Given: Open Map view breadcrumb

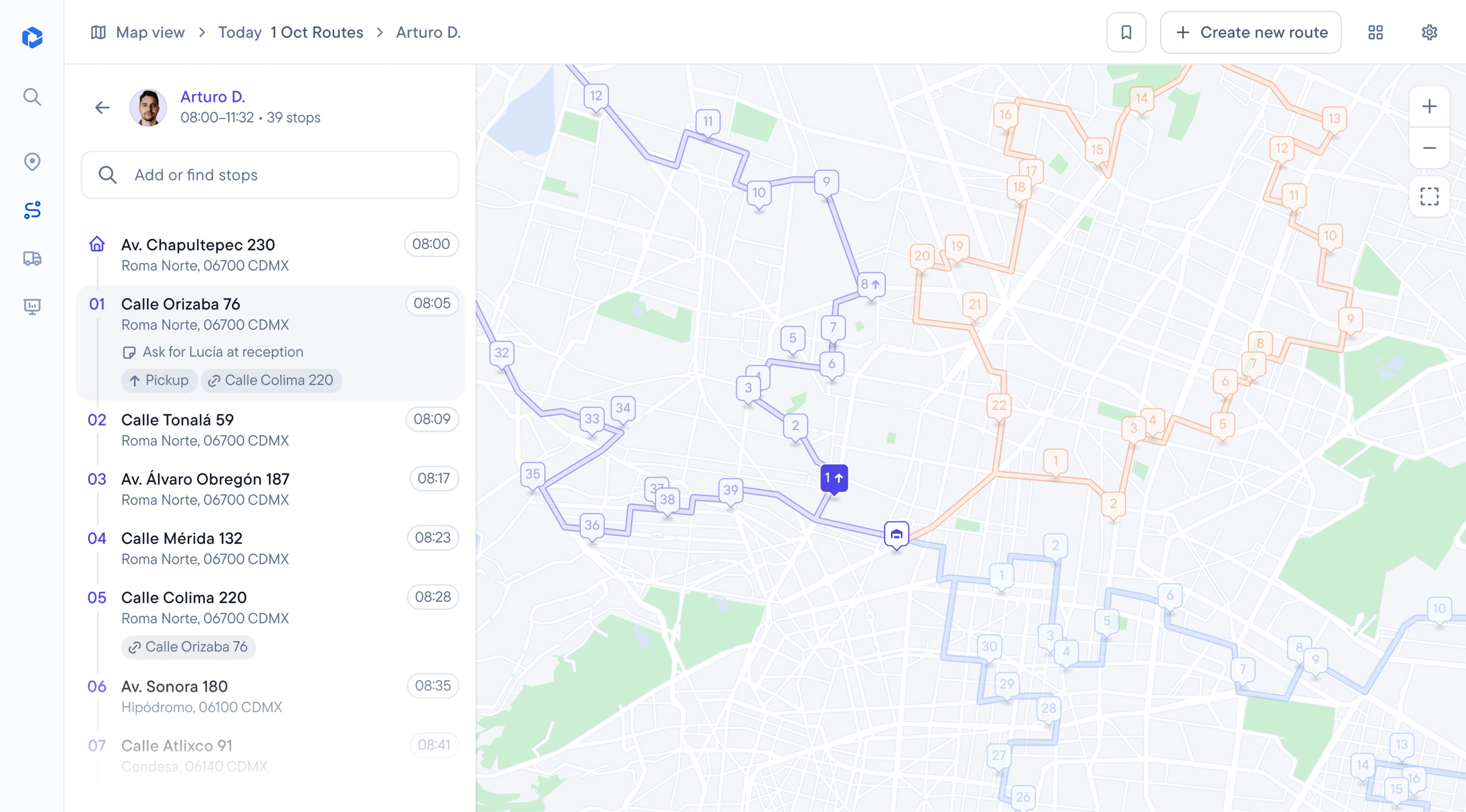Looking at the screenshot, I should (x=138, y=32).
